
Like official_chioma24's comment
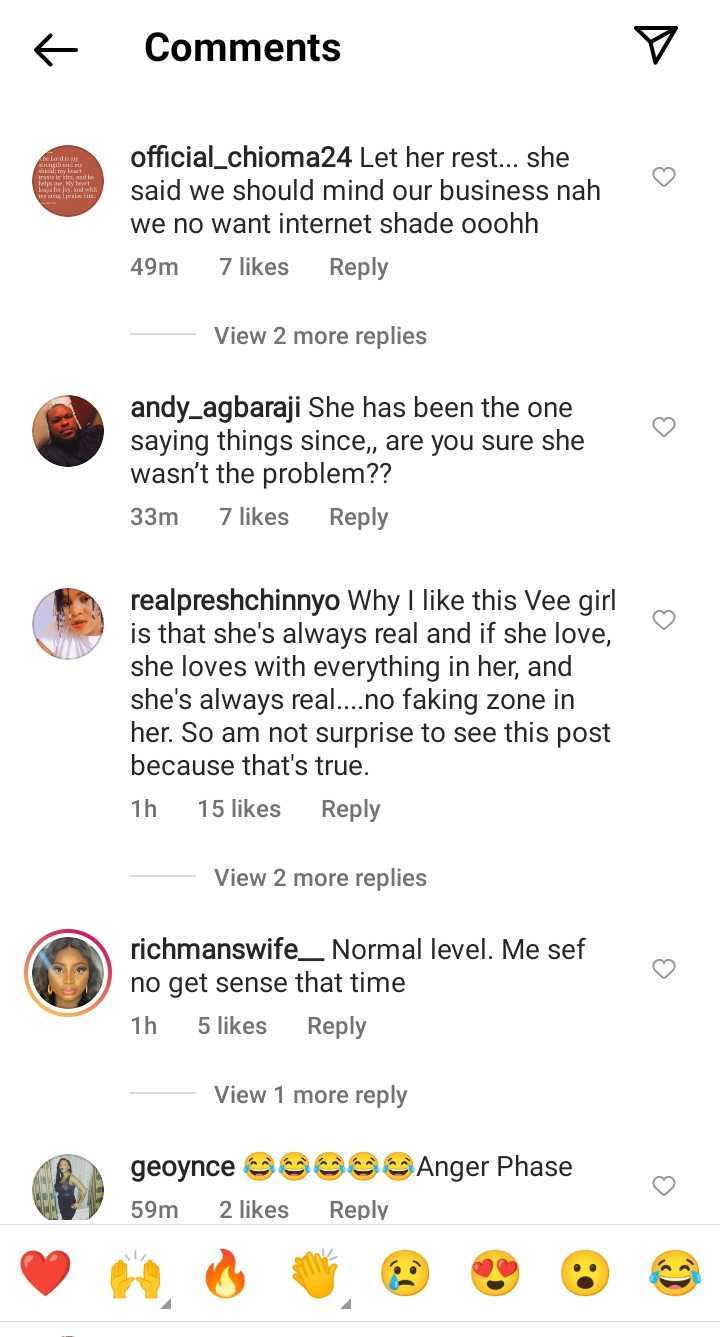[664, 177]
